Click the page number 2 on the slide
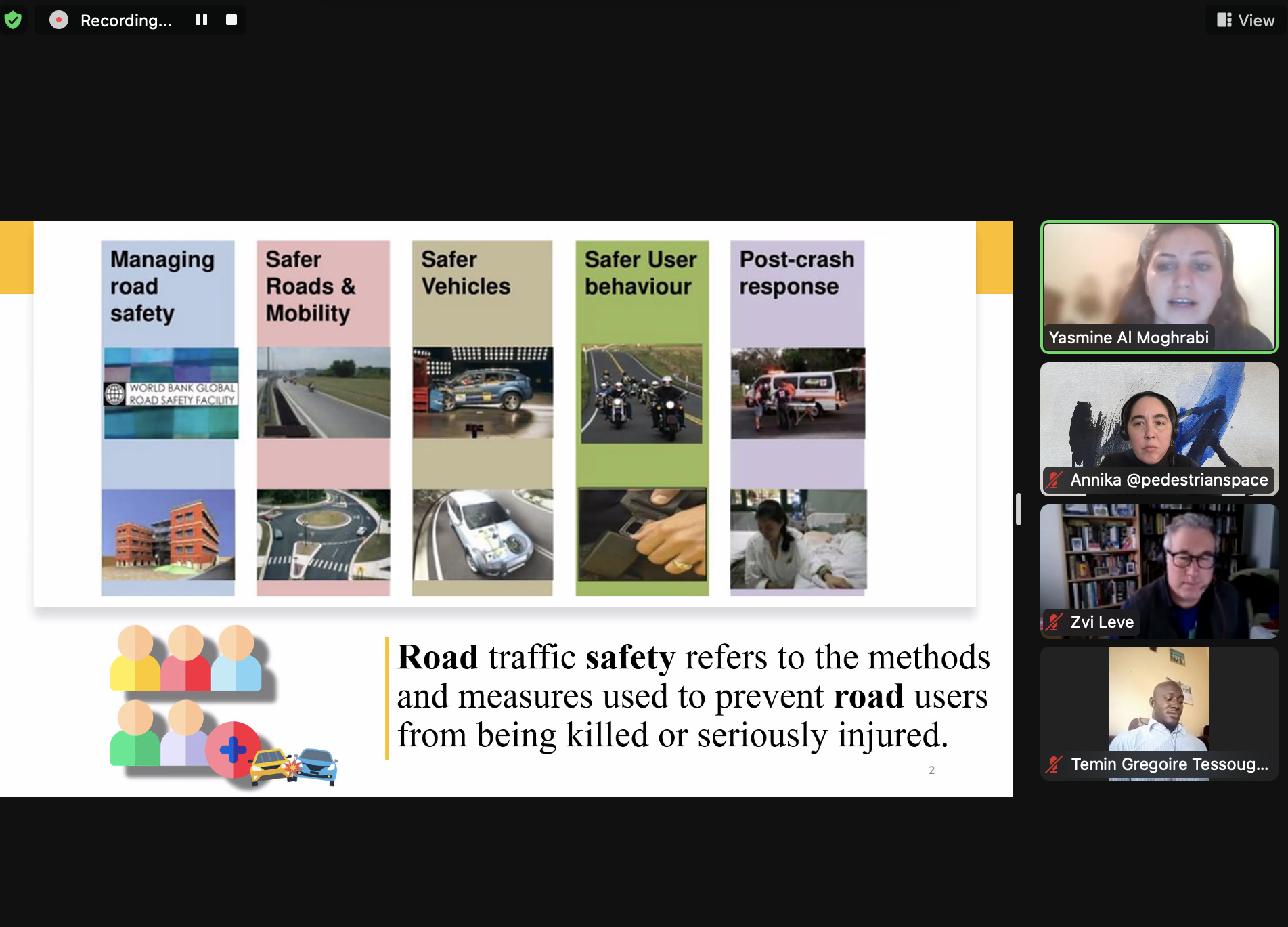 pos(932,770)
